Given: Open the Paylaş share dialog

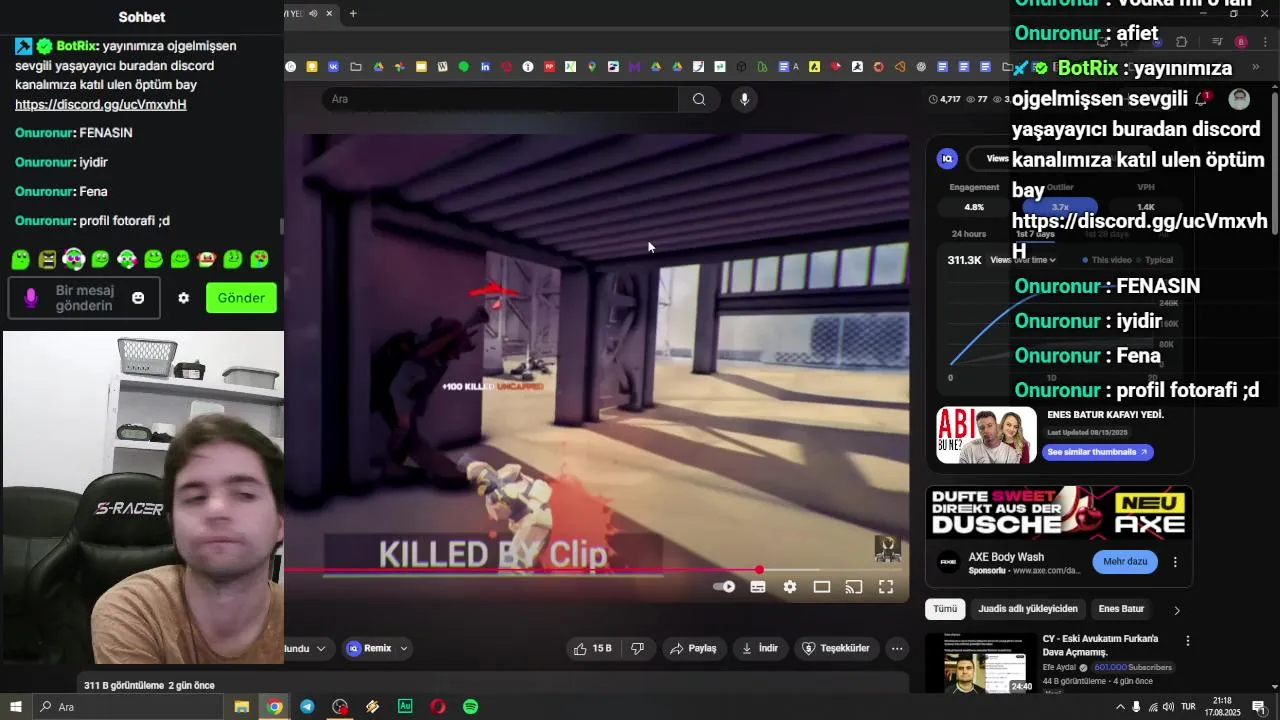Looking at the screenshot, I should (x=694, y=648).
